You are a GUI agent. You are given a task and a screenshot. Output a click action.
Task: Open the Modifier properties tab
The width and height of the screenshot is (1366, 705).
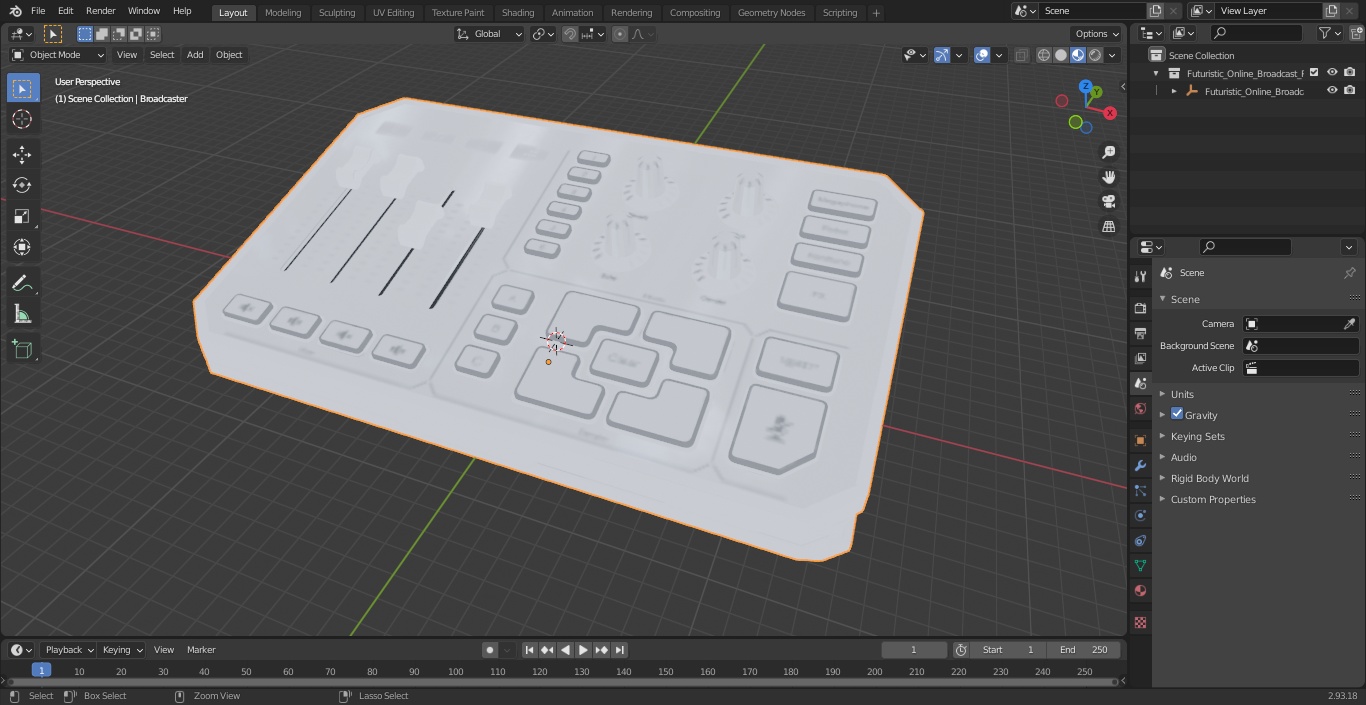1140,465
